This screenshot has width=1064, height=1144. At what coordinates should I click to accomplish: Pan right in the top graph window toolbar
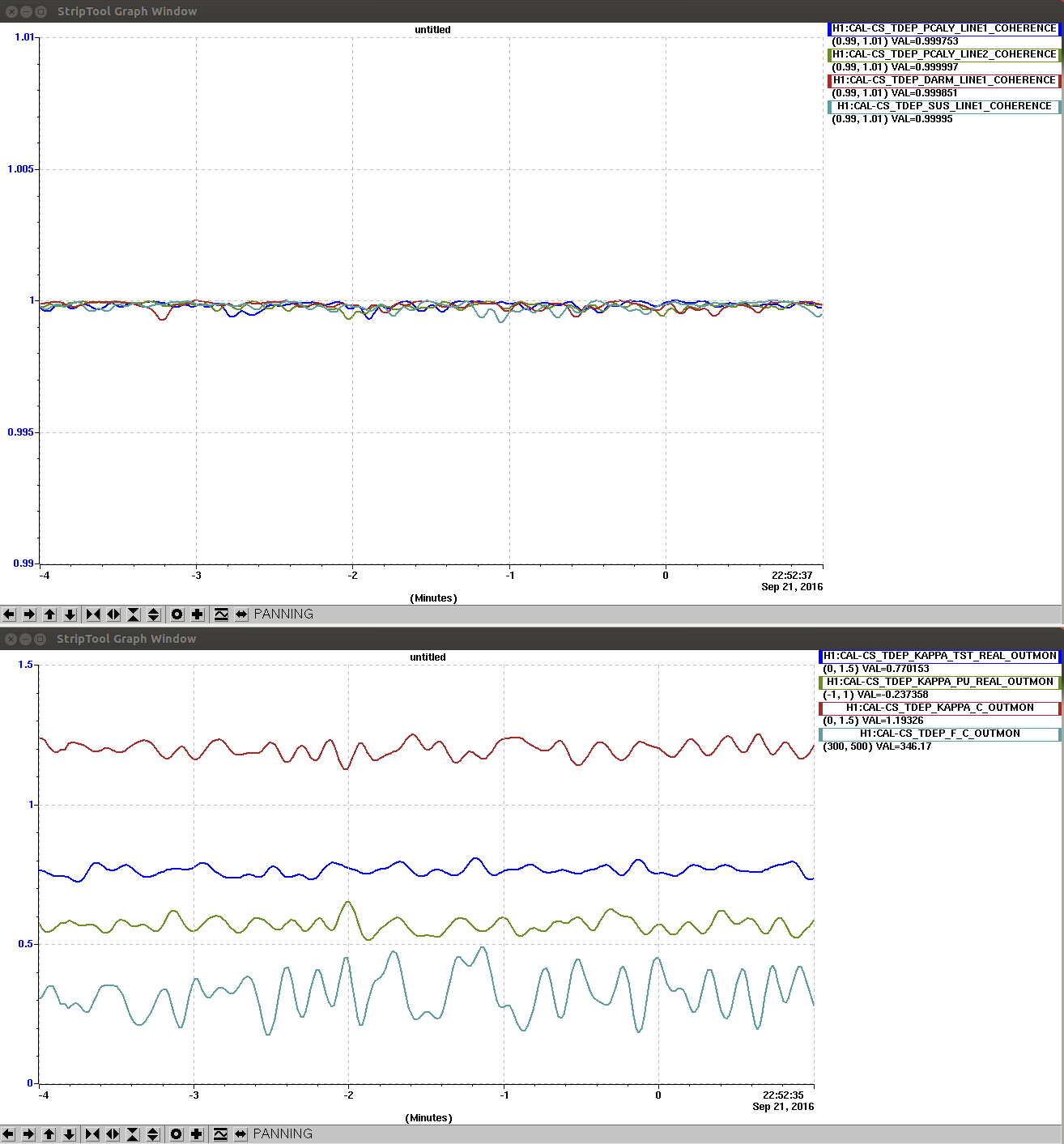coord(29,615)
